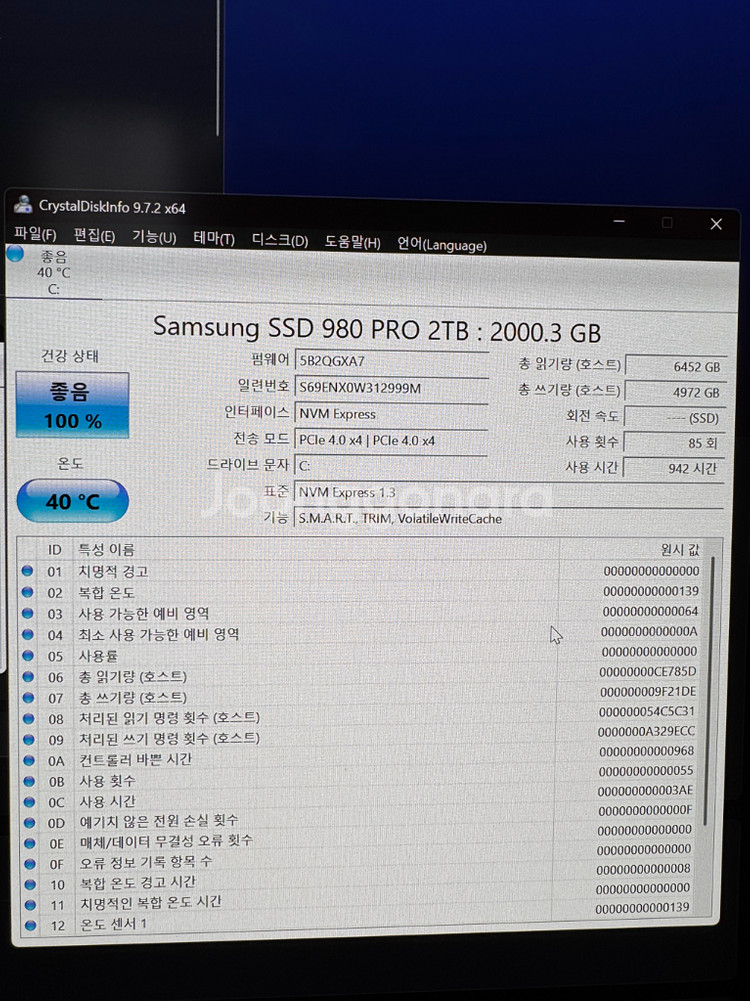Screen dimensions: 750x1001
Task: Open the 디스크(D) menu
Action: [x=280, y=241]
